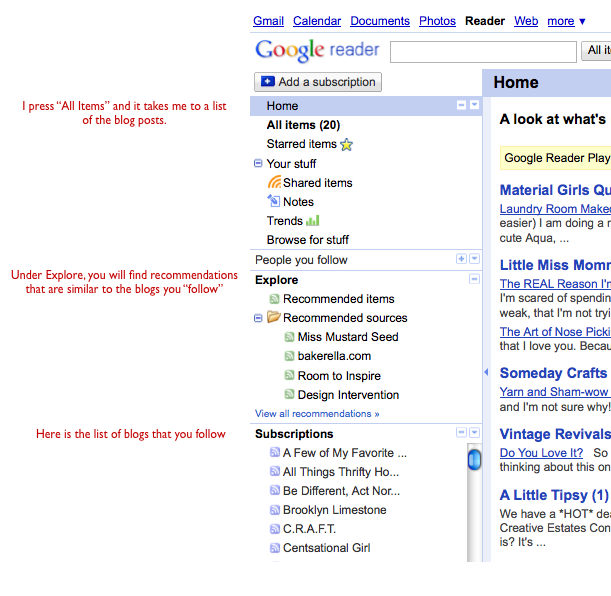This screenshot has height=596, width=611.
Task: Open the Centsational Girl subscription
Action: [327, 548]
